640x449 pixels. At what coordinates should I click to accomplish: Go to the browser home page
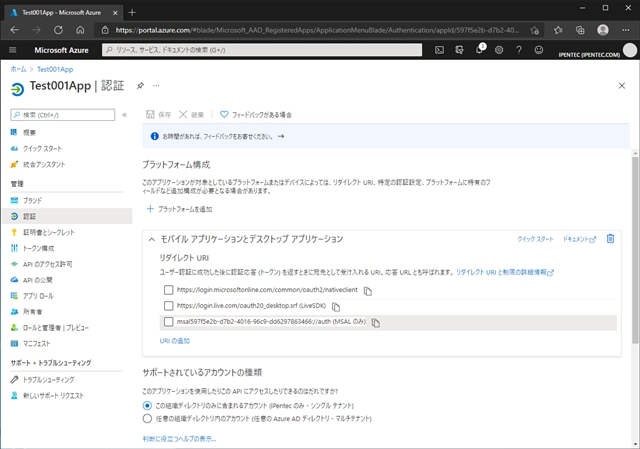80,30
